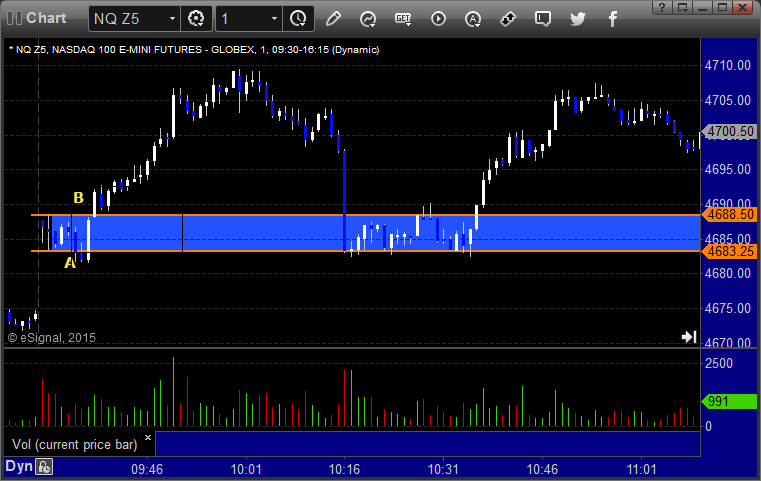The image size is (761, 481).
Task: Open the alerts 'A' icon menu
Action: point(473,19)
